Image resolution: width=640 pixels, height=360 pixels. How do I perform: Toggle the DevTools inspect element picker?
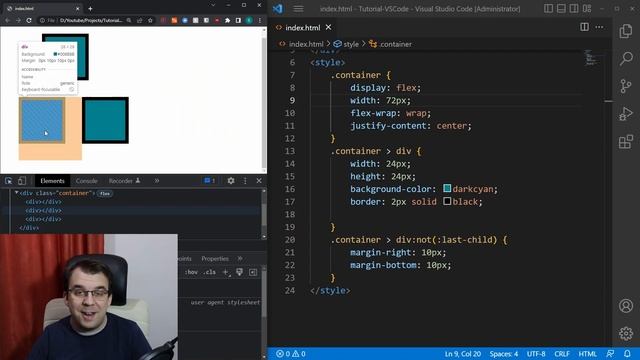tap(9, 180)
